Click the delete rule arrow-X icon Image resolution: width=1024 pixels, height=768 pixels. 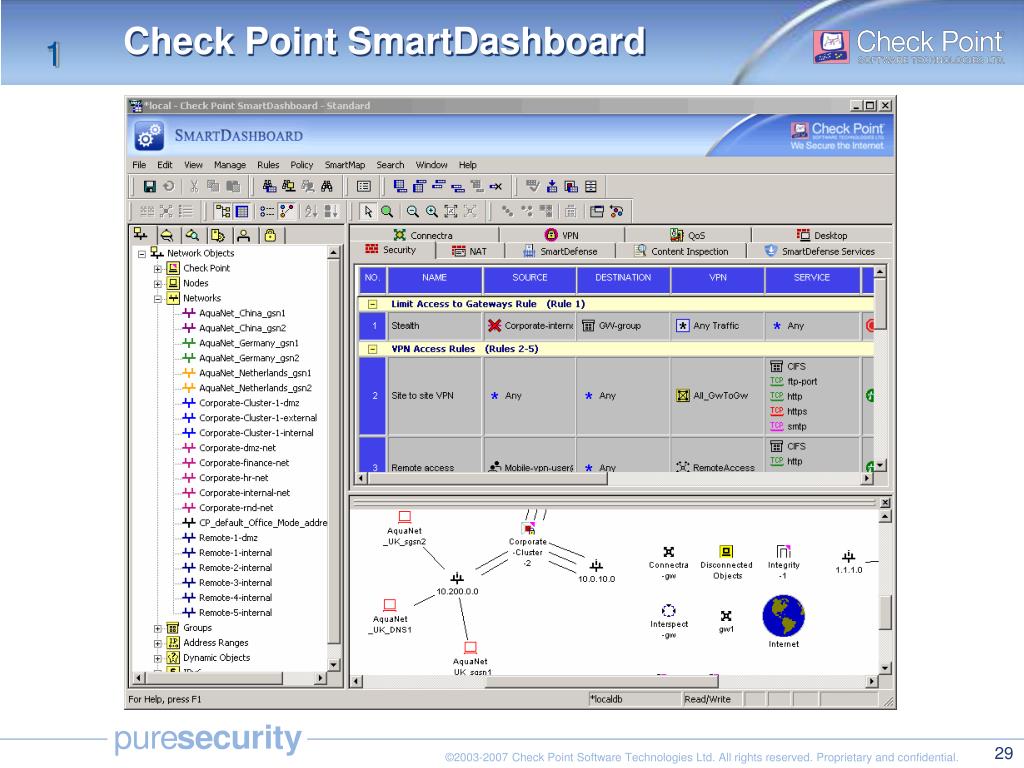tap(496, 186)
